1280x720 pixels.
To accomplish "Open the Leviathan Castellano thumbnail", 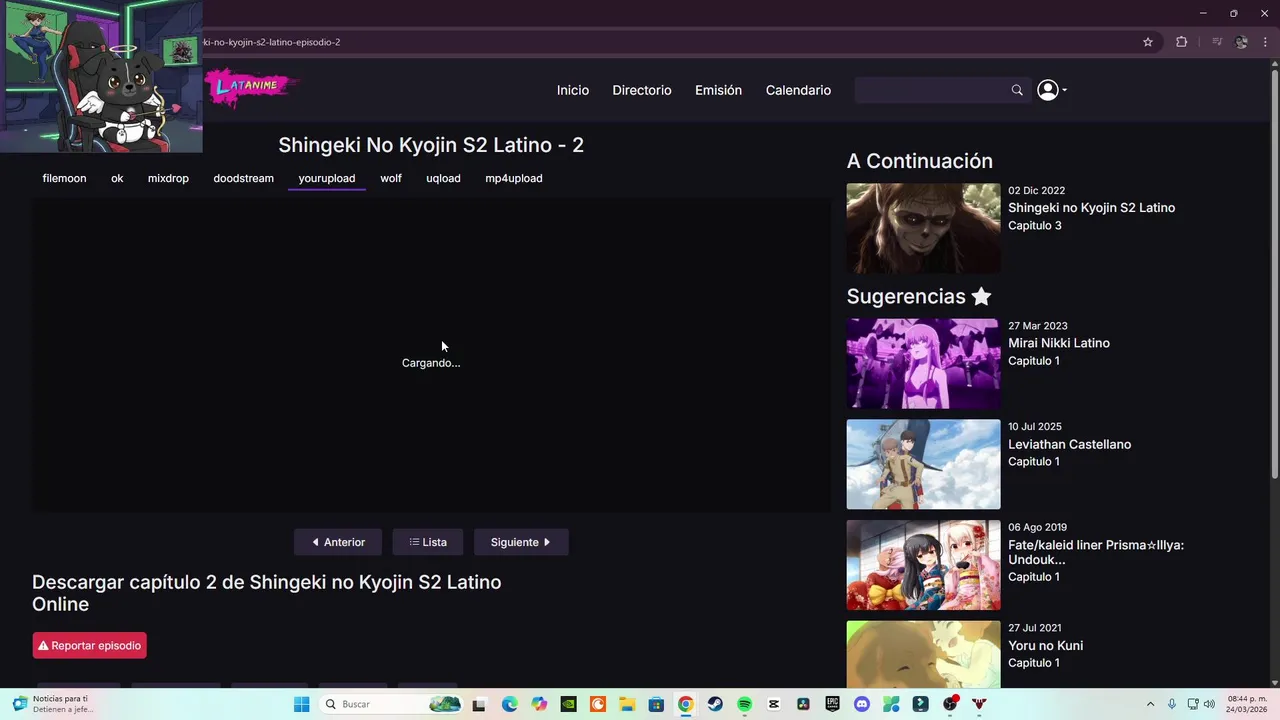I will point(923,464).
